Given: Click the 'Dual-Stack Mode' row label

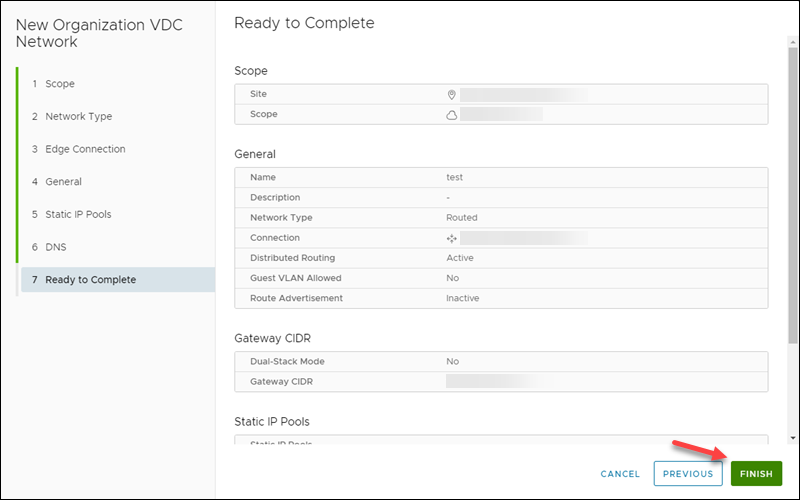Looking at the screenshot, I should [287, 361].
